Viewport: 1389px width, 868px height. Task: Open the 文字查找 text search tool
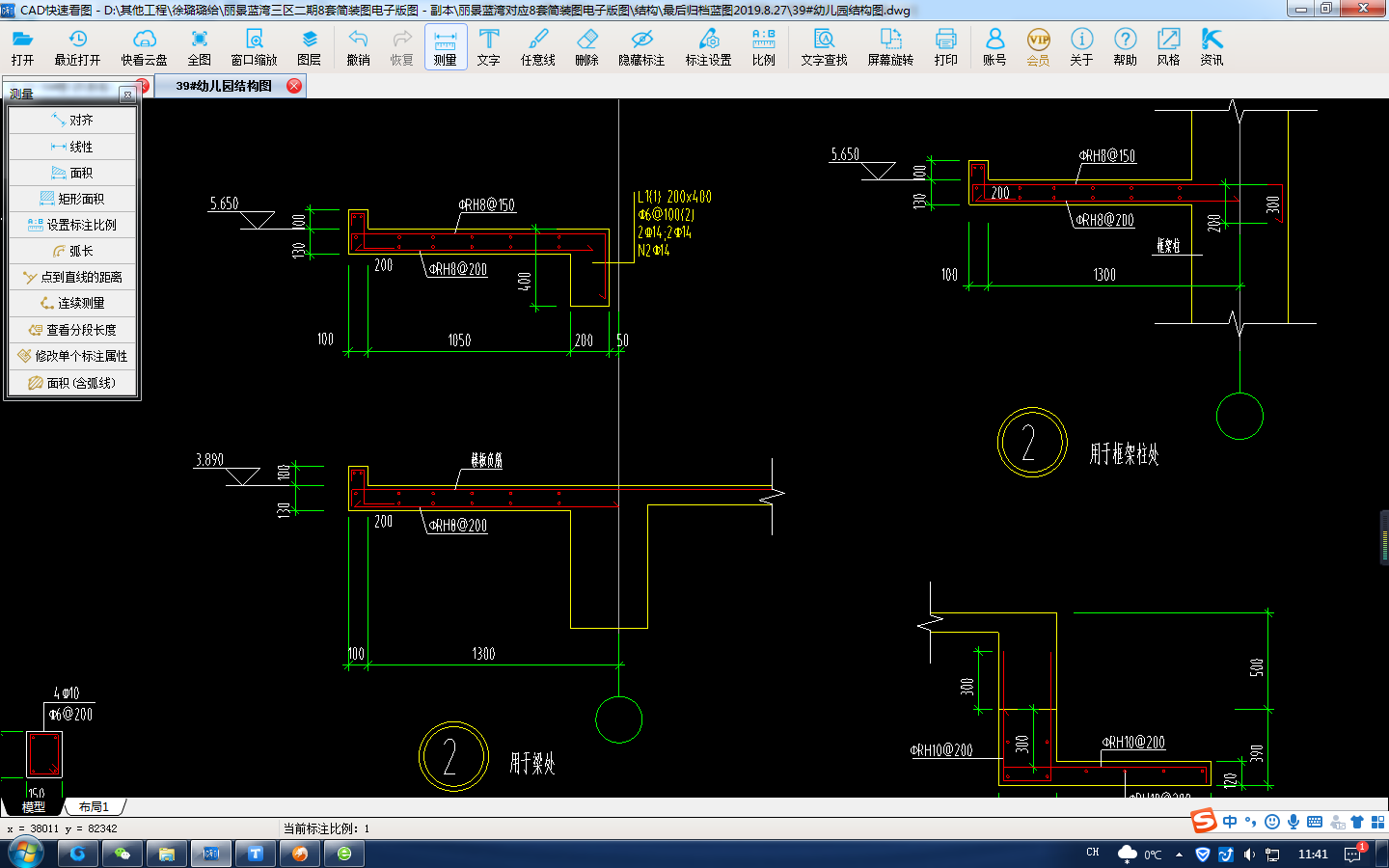(x=824, y=47)
